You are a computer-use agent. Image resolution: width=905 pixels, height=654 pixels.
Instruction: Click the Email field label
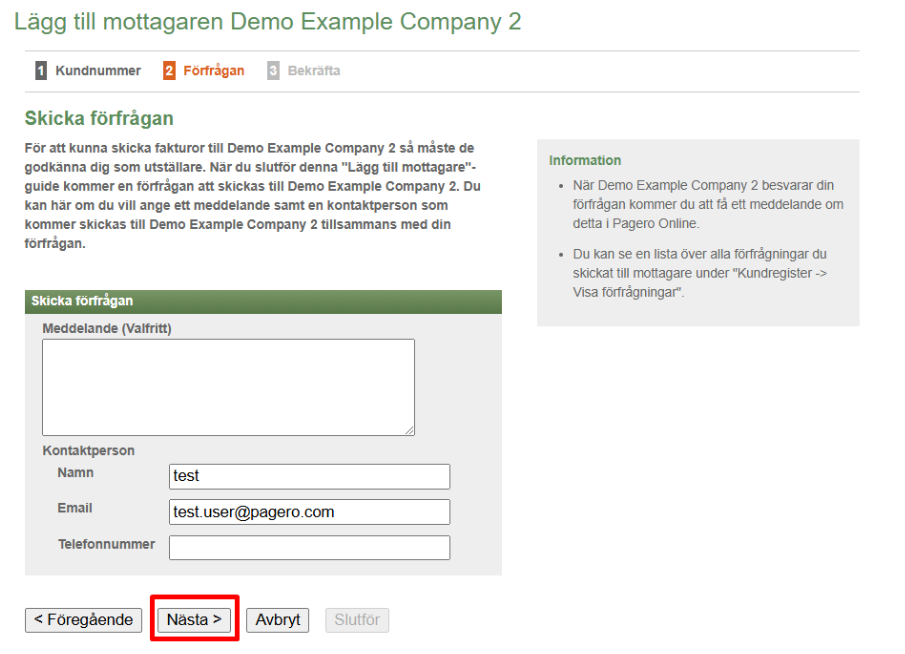pos(74,508)
